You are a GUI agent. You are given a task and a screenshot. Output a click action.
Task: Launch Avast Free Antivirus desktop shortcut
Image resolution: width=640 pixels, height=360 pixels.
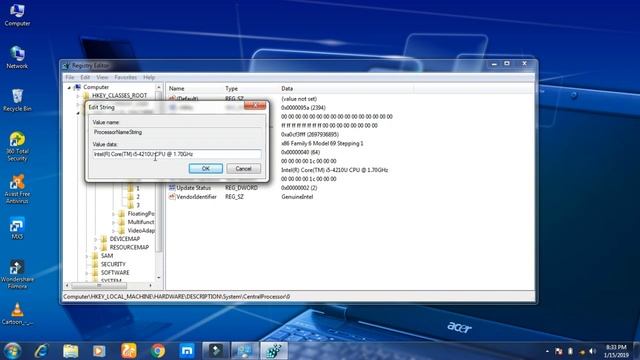(17, 189)
